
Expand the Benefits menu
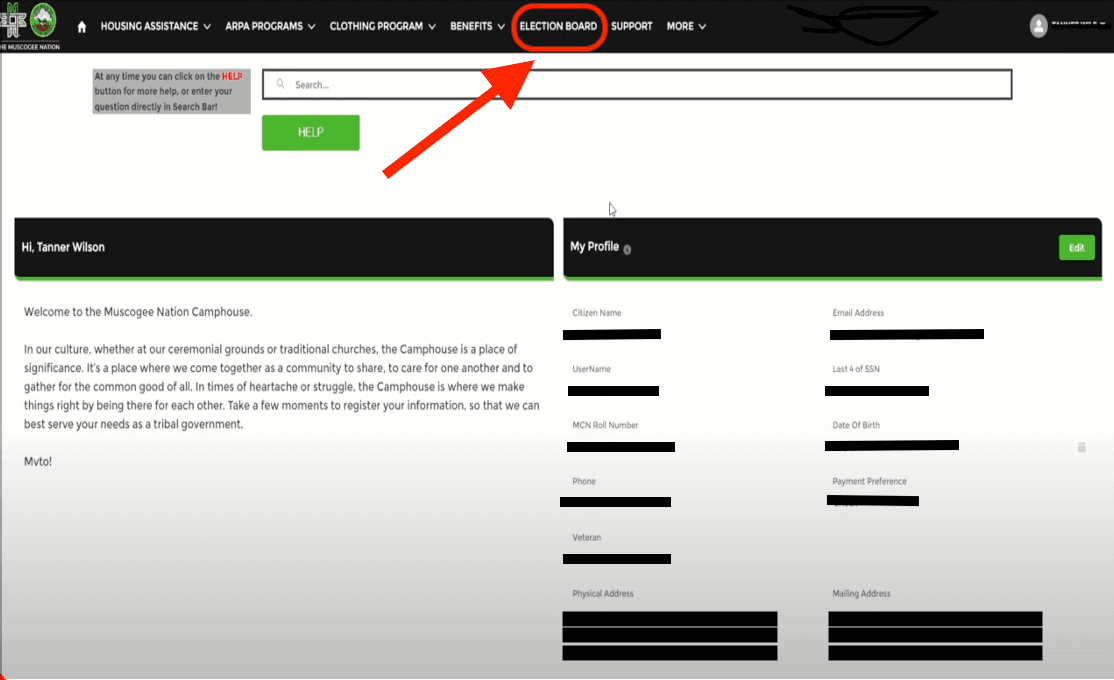(x=477, y=26)
